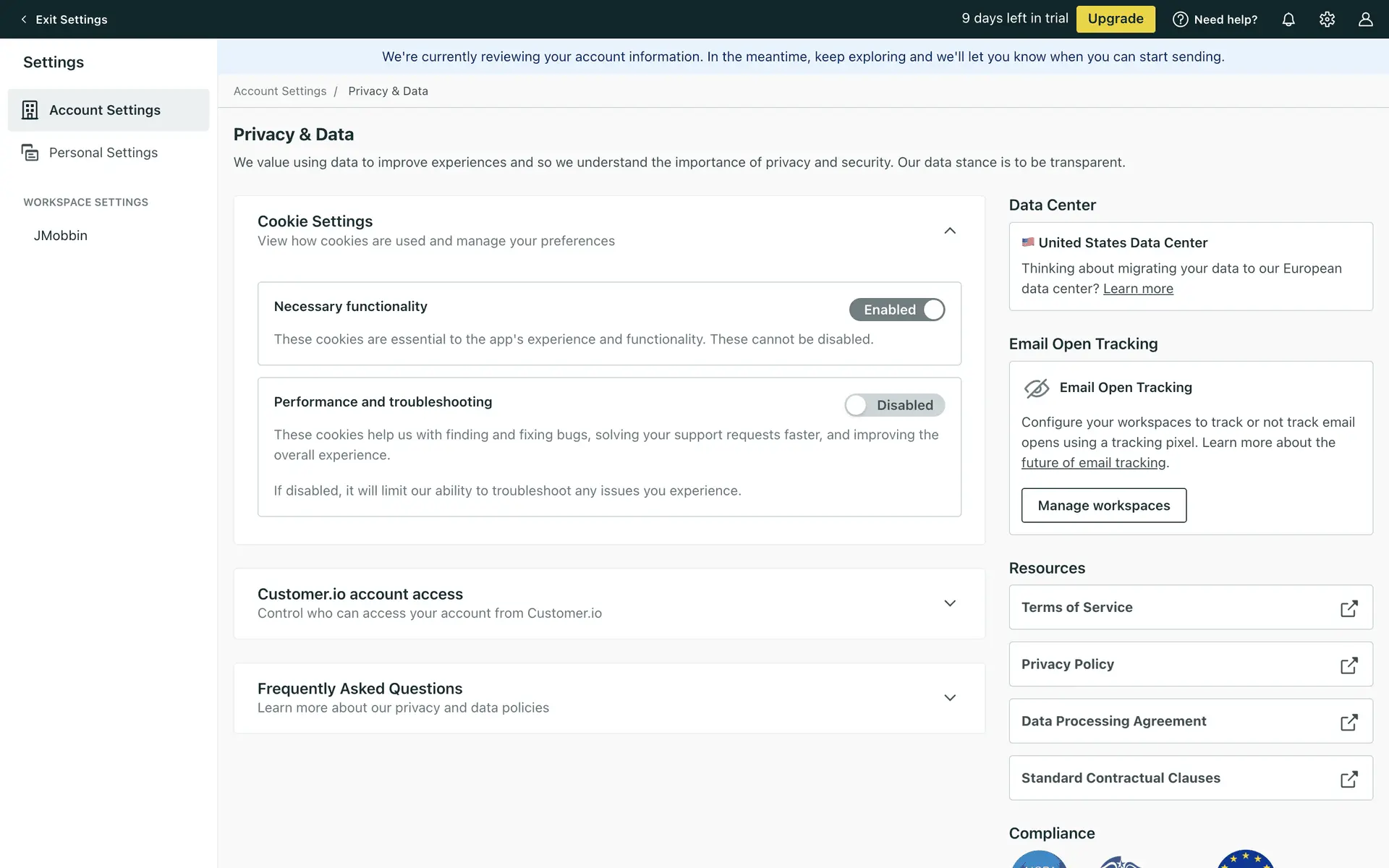Open the future of email tracking link
The image size is (1389, 868).
1093,463
